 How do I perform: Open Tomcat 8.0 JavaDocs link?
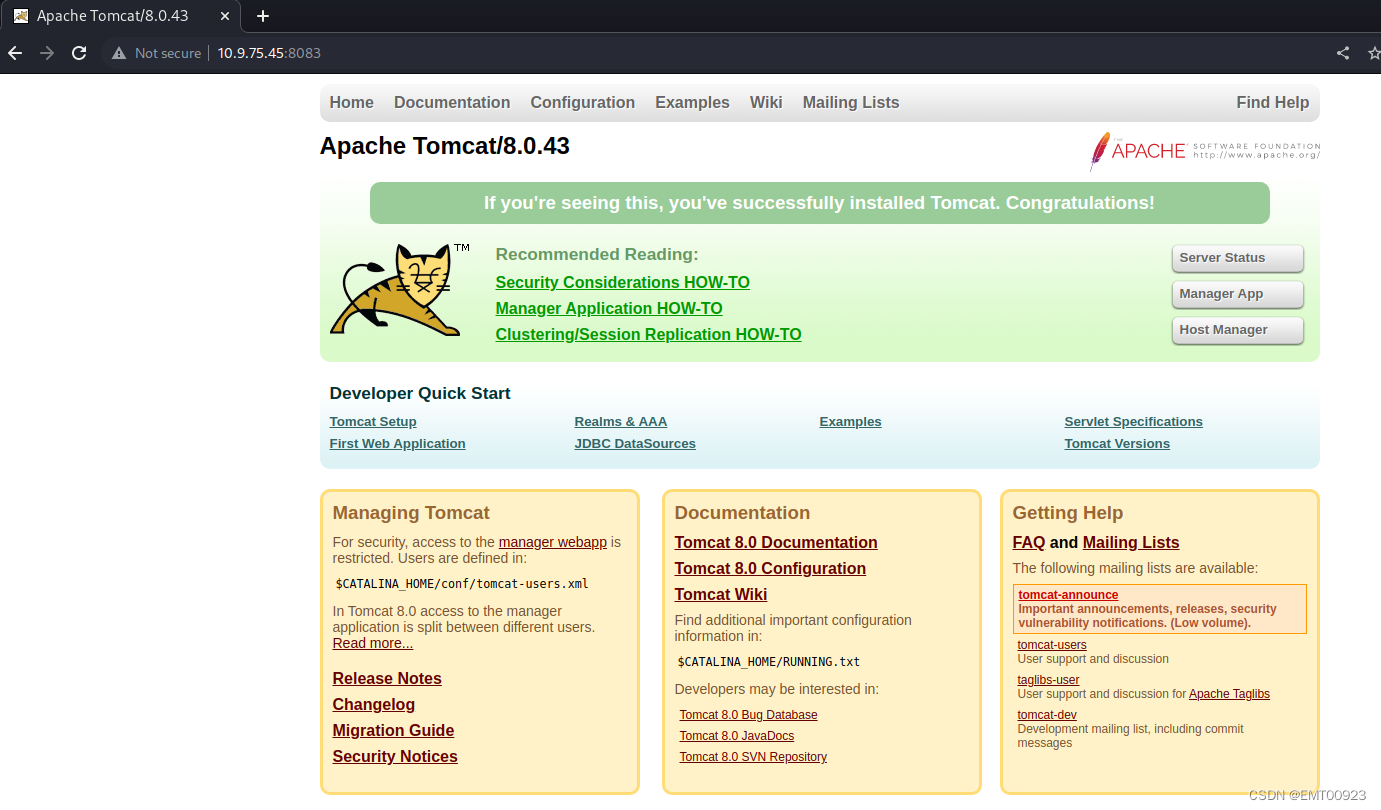click(737, 736)
